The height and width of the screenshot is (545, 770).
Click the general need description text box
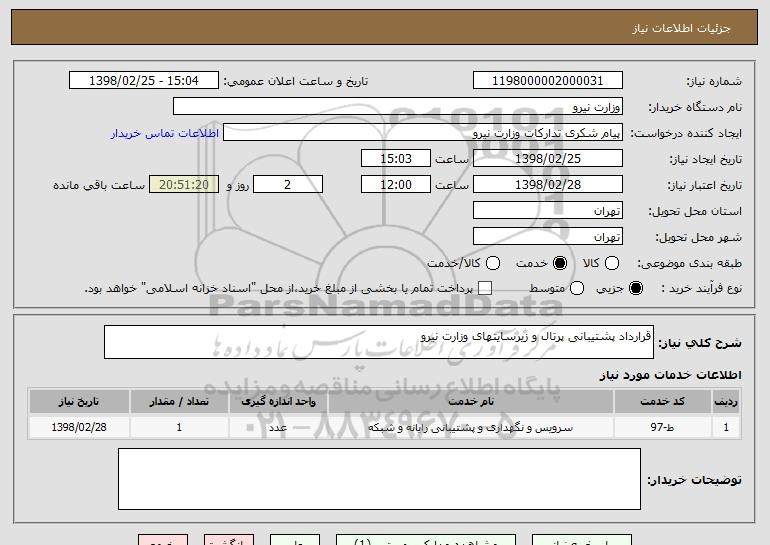379,342
